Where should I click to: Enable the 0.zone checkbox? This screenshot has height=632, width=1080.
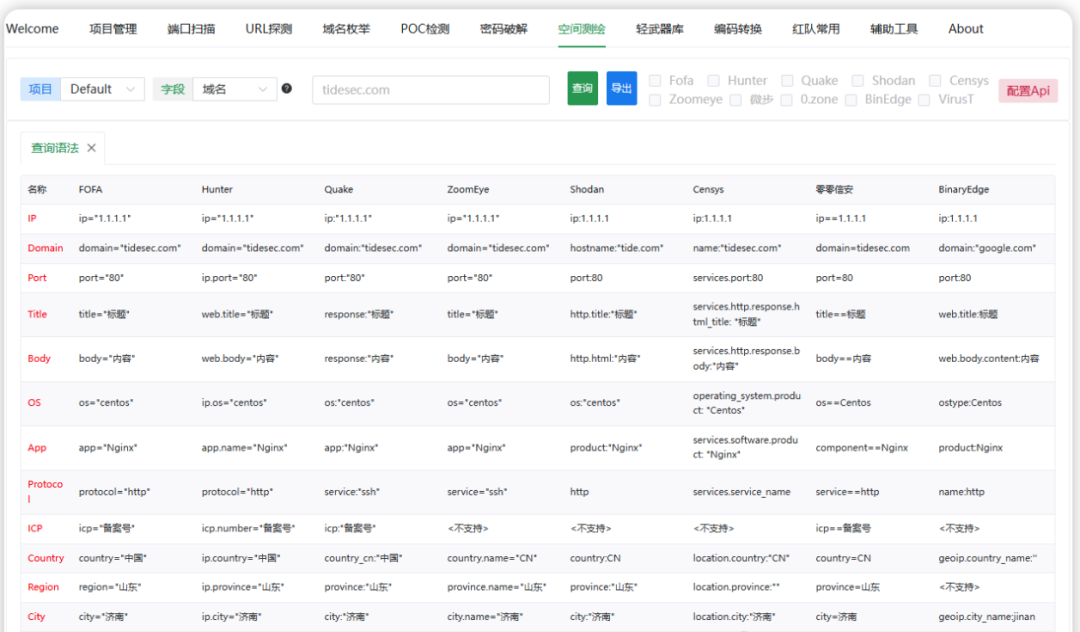pos(787,100)
